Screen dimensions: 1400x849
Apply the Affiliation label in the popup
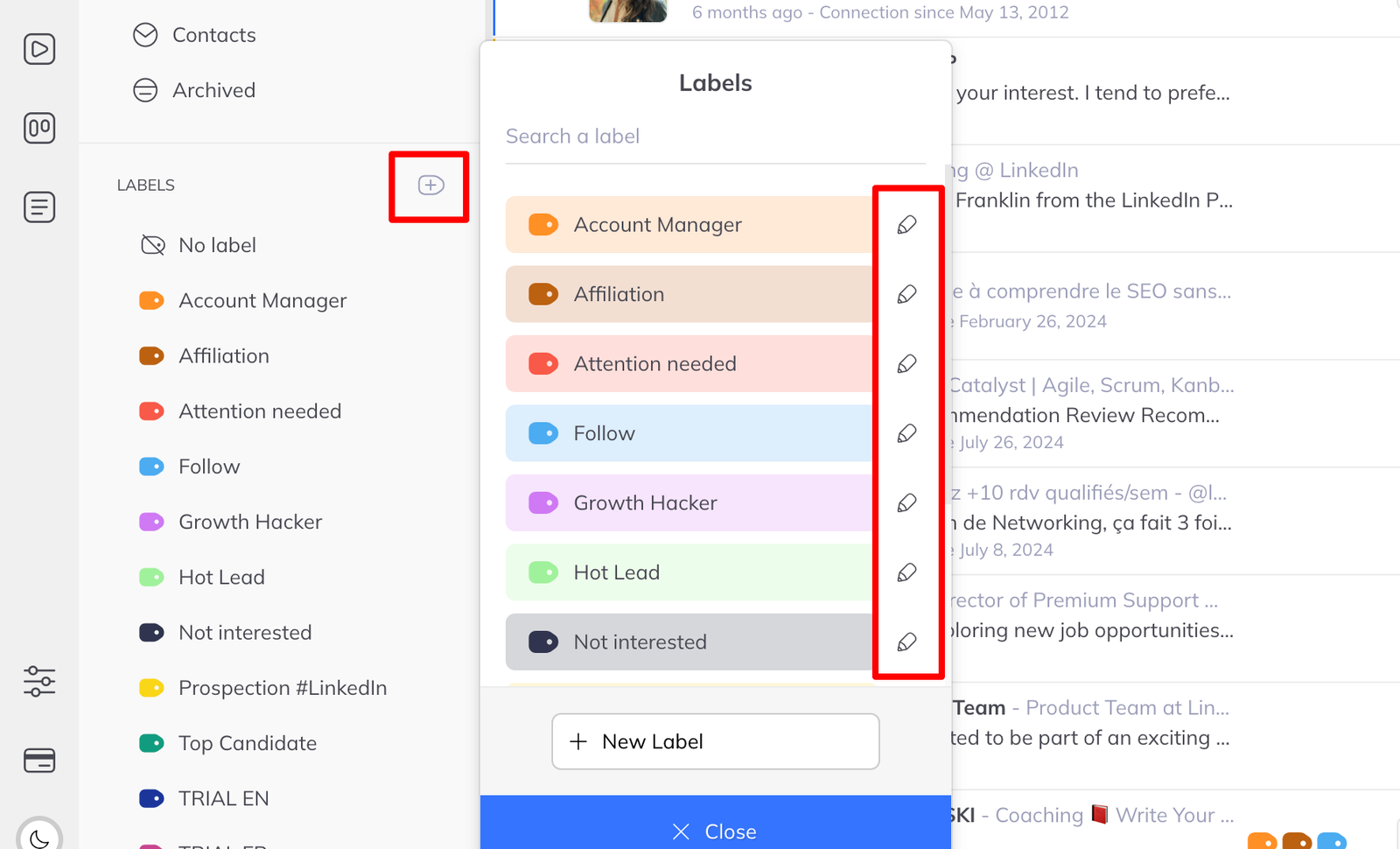click(x=689, y=294)
